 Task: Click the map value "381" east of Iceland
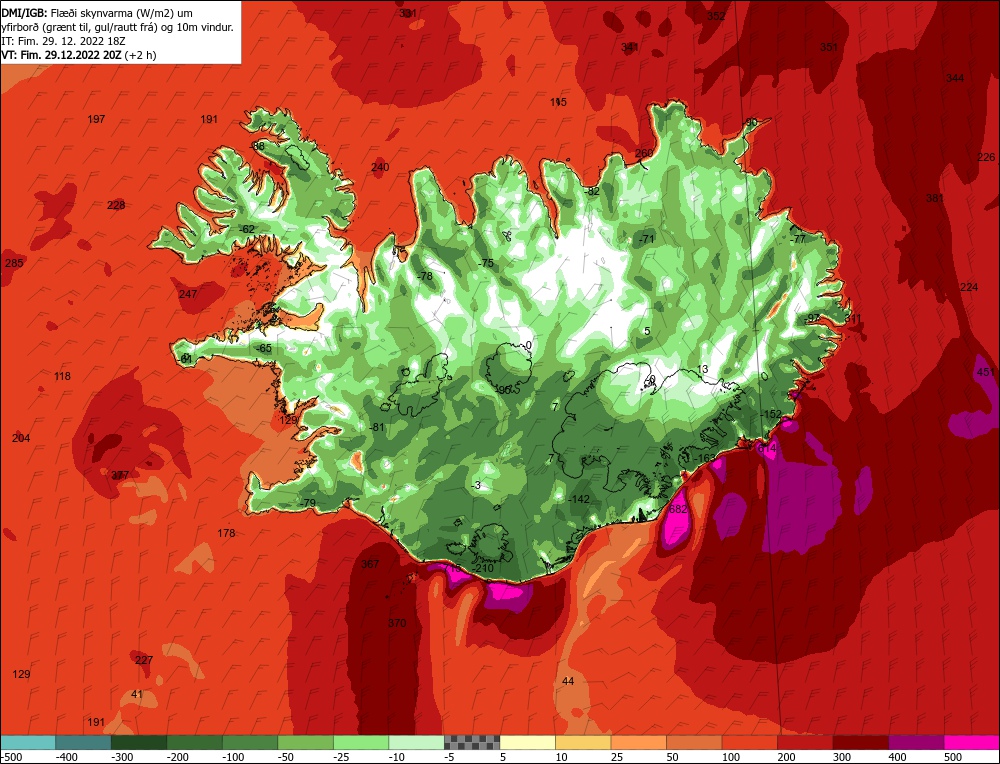tap(935, 198)
